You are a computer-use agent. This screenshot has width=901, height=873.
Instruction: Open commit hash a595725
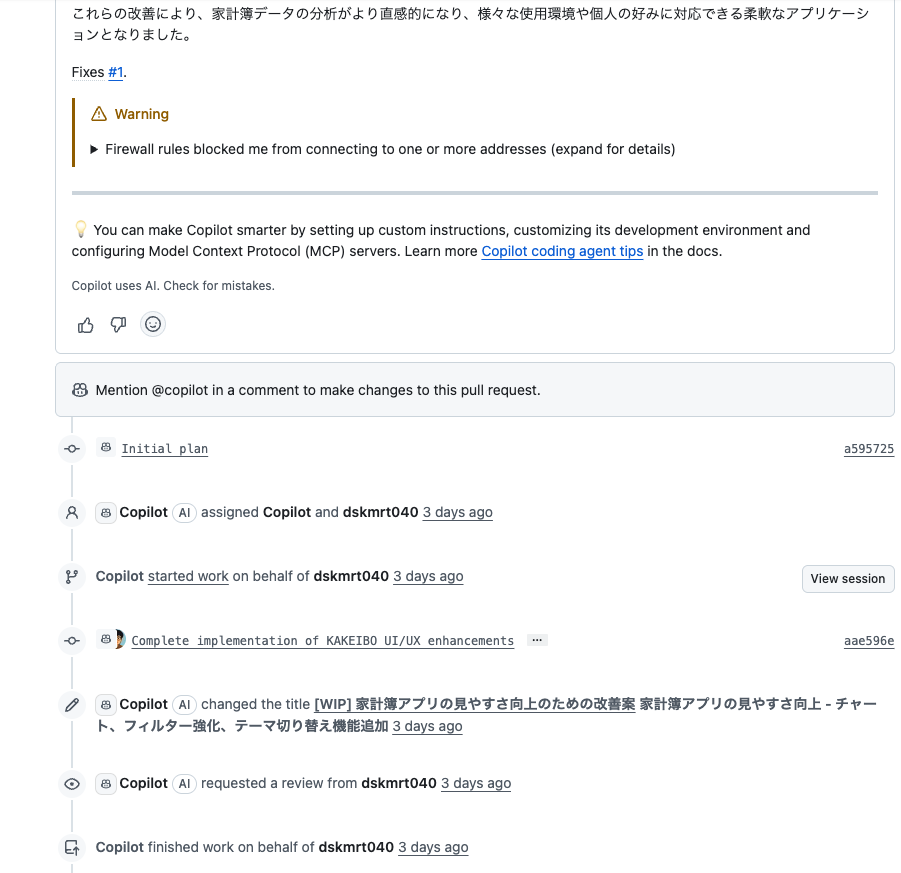click(x=868, y=449)
